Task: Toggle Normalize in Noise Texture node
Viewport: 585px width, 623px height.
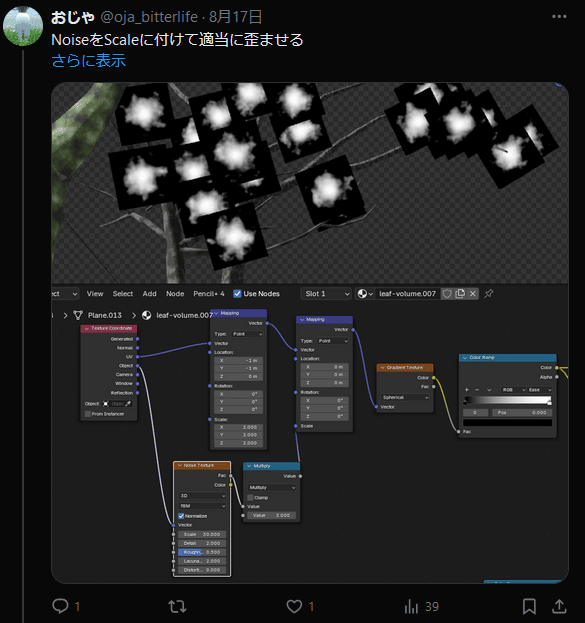Action: click(x=181, y=516)
